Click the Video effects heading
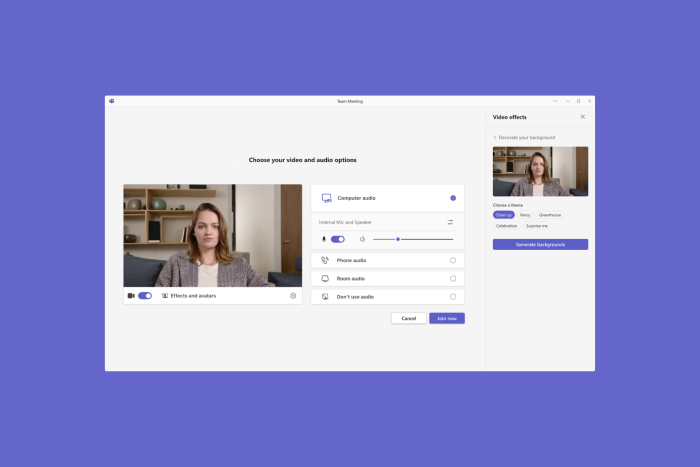 tap(509, 117)
